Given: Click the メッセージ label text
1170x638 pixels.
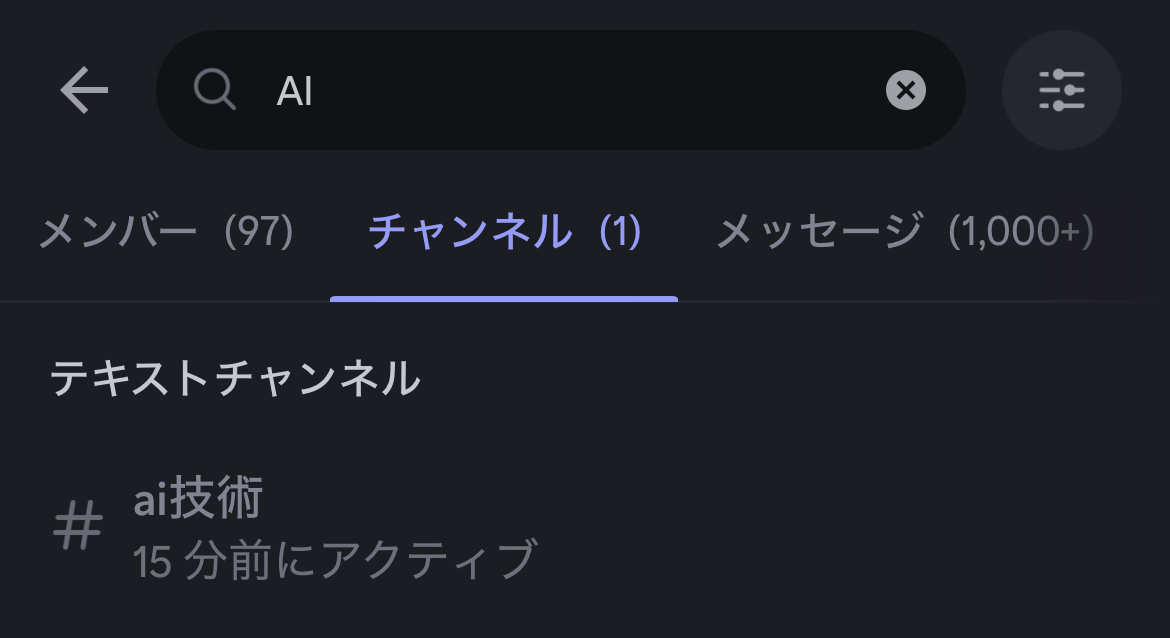Looking at the screenshot, I should click(x=819, y=233).
